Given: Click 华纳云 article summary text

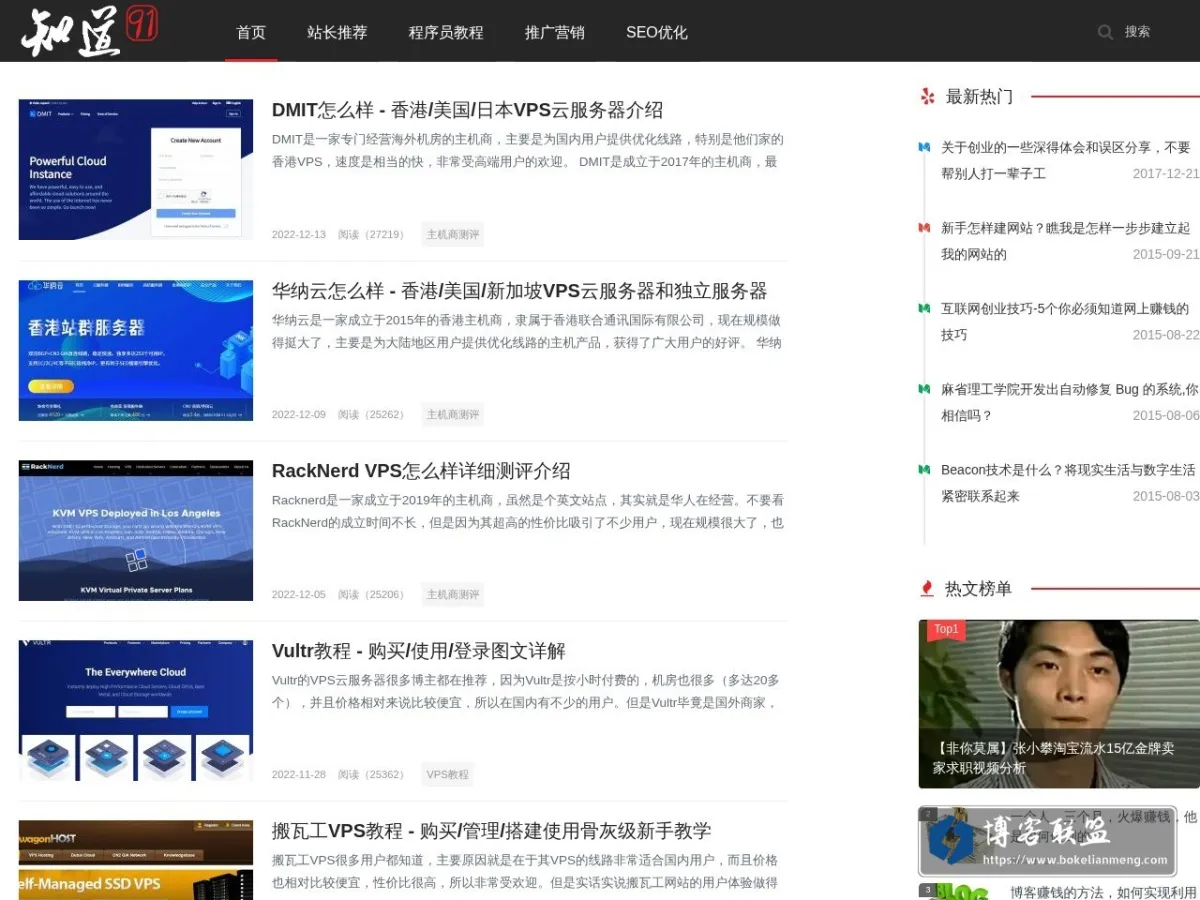Looking at the screenshot, I should pos(527,331).
